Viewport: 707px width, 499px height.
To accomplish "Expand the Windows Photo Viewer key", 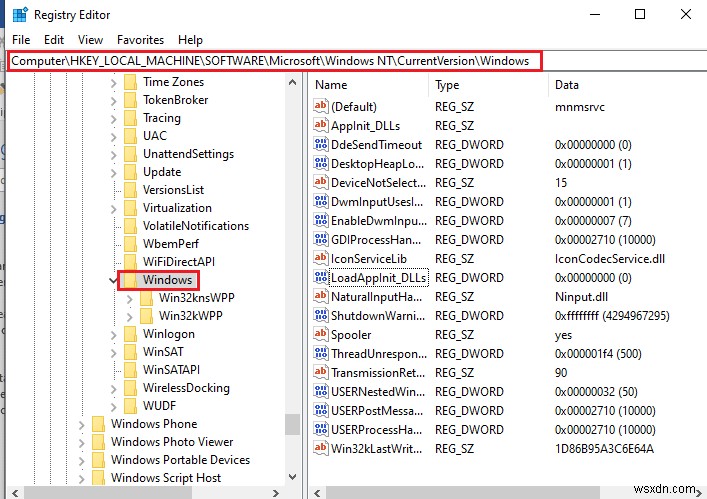I will 81,443.
